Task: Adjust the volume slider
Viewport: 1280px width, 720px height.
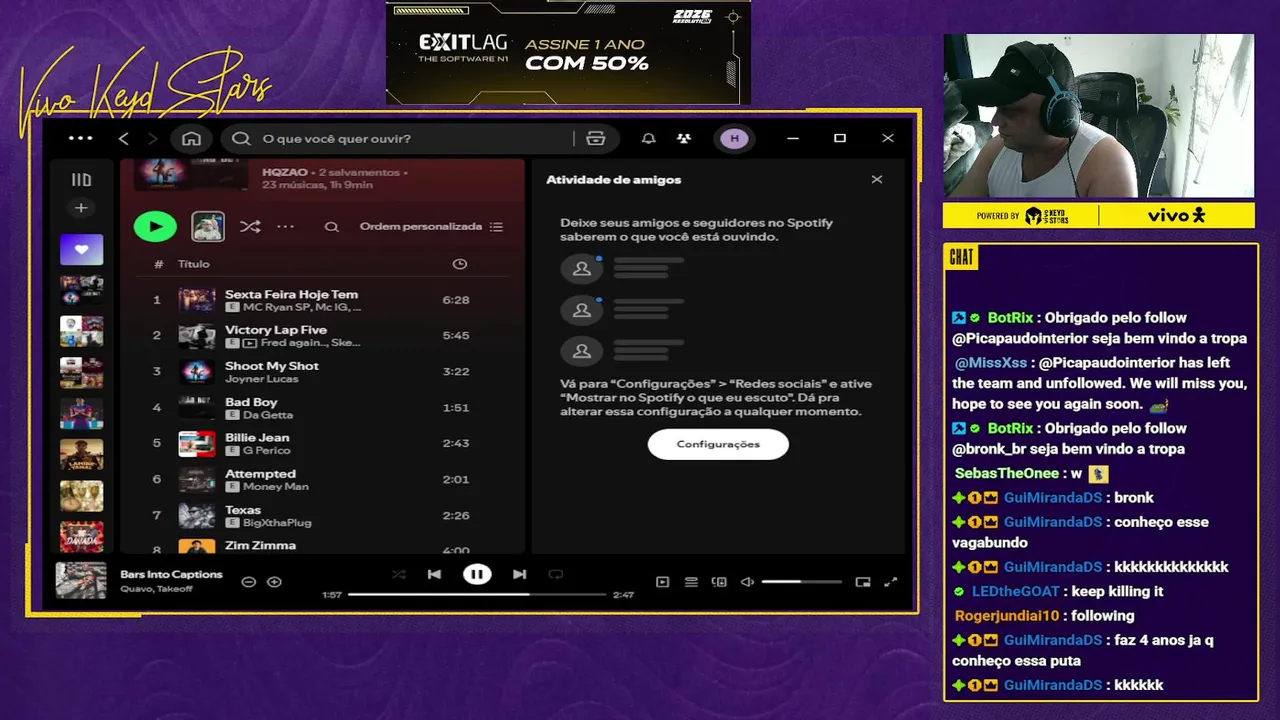Action: point(801,582)
